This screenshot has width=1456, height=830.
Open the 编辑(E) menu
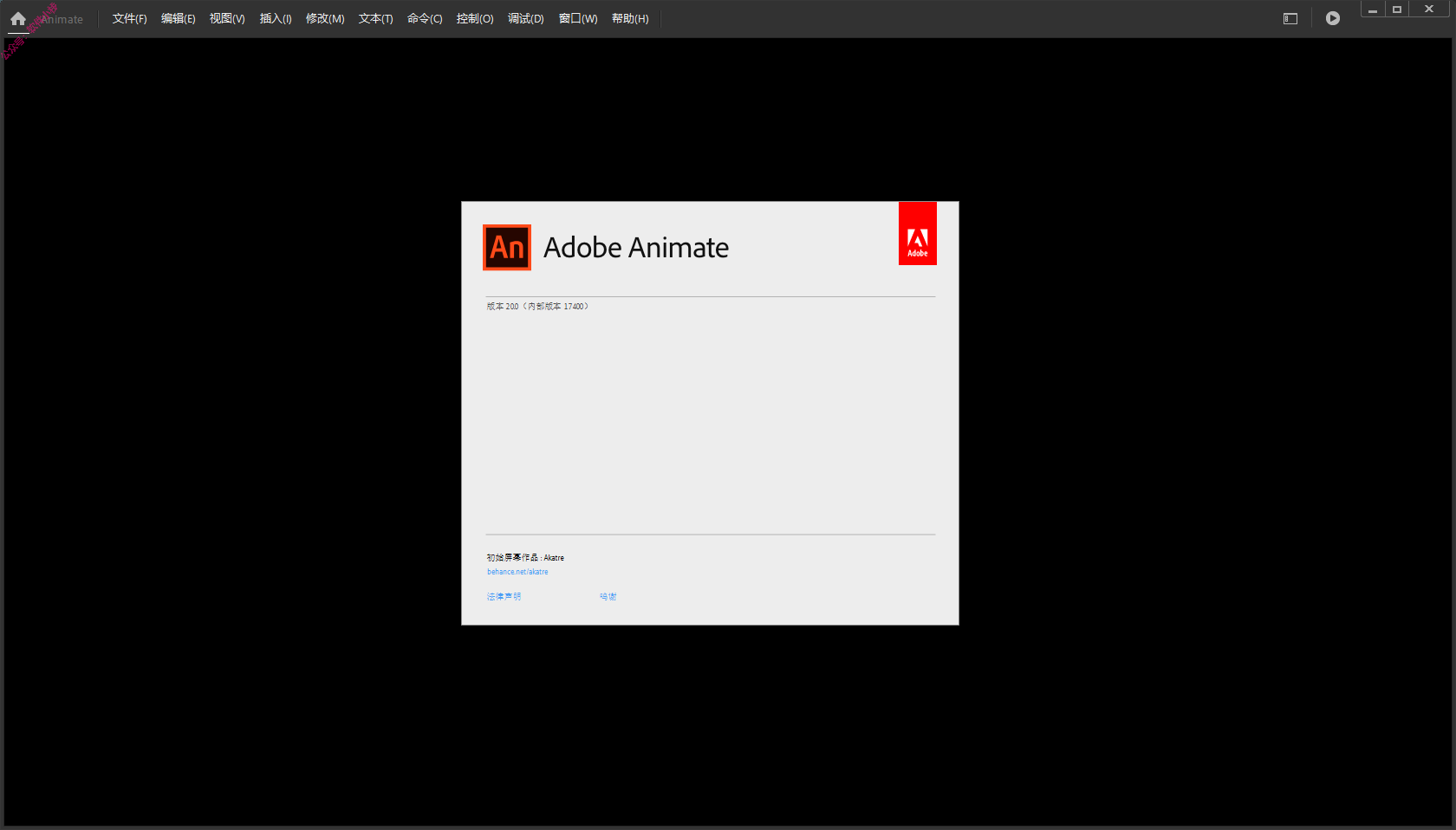(179, 18)
